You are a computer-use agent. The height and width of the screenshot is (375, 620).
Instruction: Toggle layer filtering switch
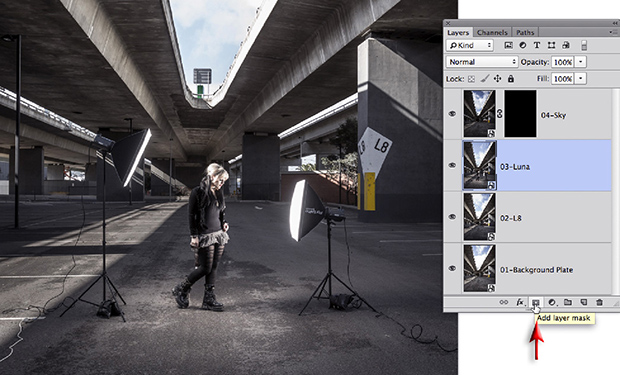click(584, 45)
